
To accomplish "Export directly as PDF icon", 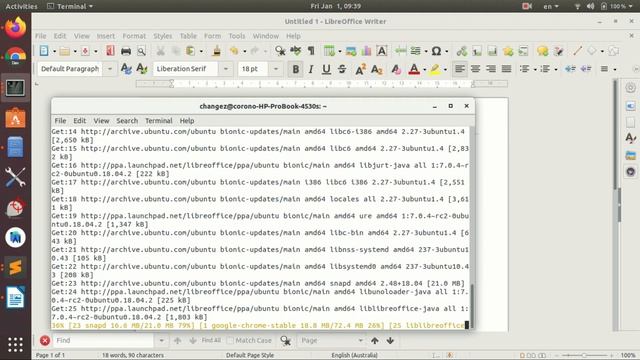I will (110, 51).
